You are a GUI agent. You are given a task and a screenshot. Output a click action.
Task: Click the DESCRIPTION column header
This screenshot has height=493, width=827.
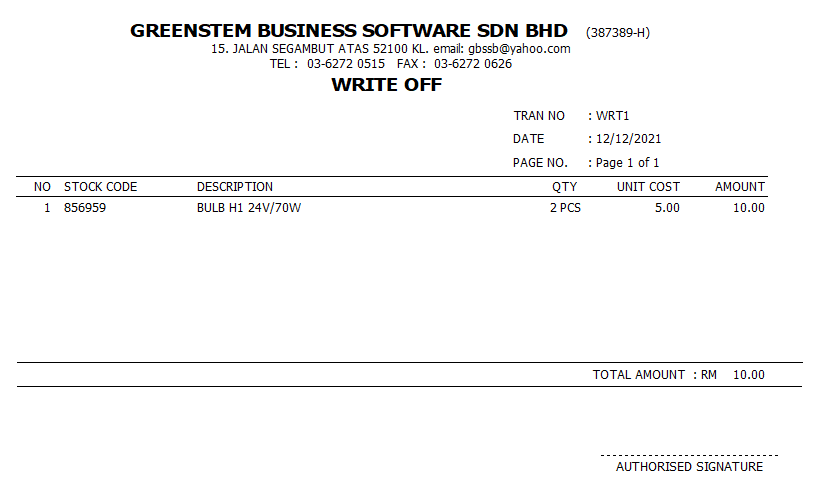(235, 187)
